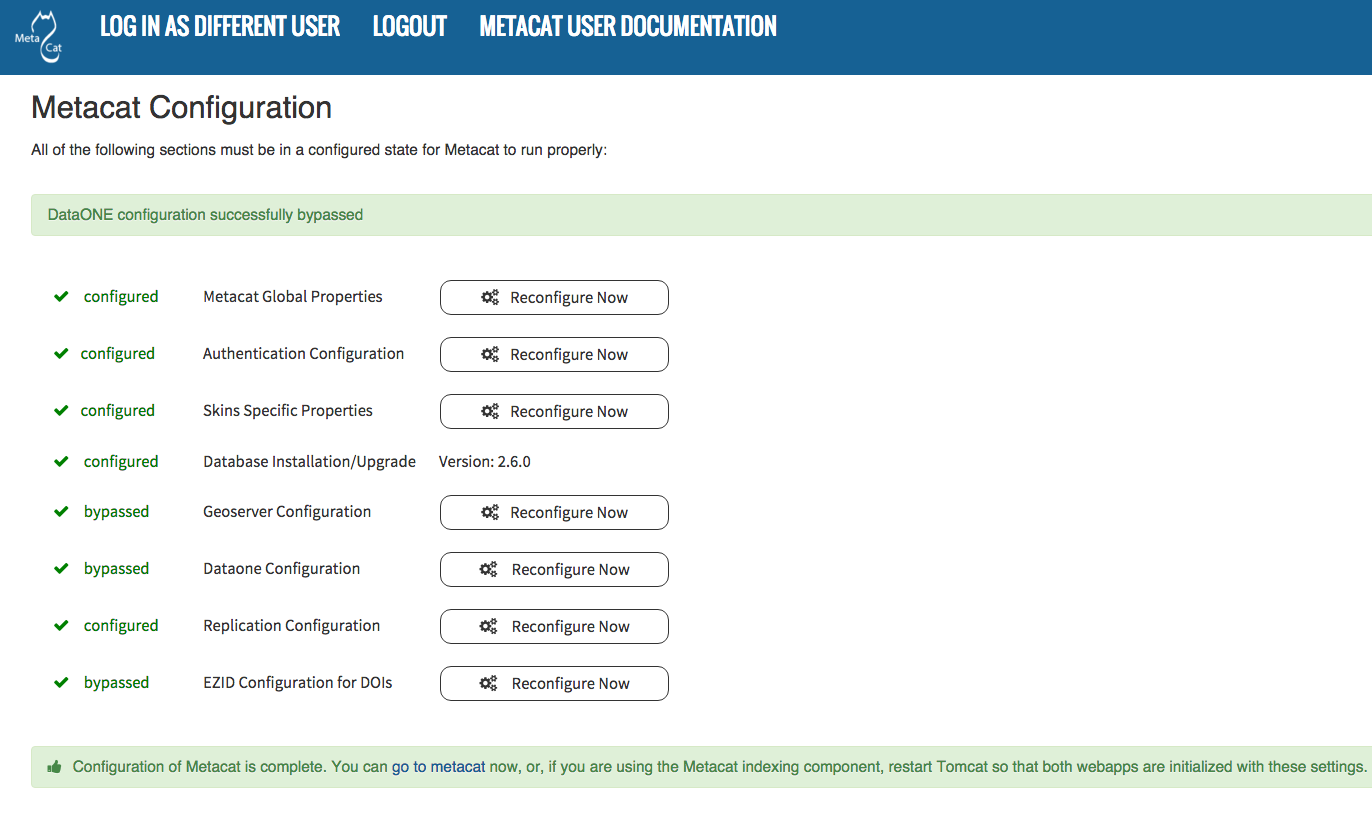The width and height of the screenshot is (1372, 839).
Task: Click gear icon in Skins Specific Properties button
Action: [490, 411]
